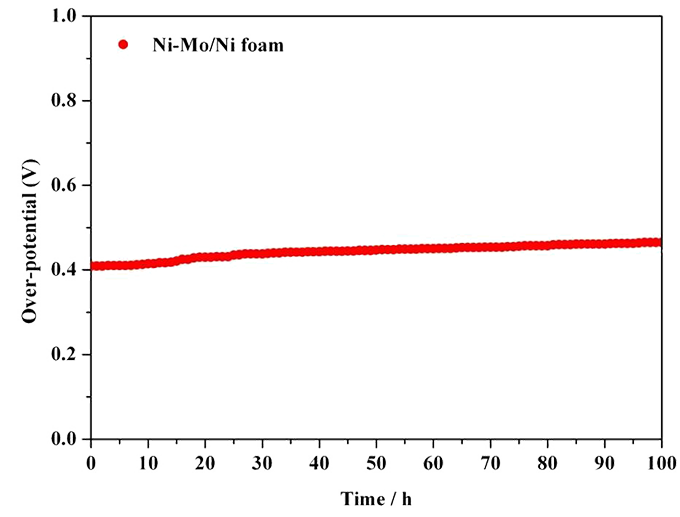This screenshot has width=680, height=517.
Task: Click the red legend marker dot
Action: [124, 44]
